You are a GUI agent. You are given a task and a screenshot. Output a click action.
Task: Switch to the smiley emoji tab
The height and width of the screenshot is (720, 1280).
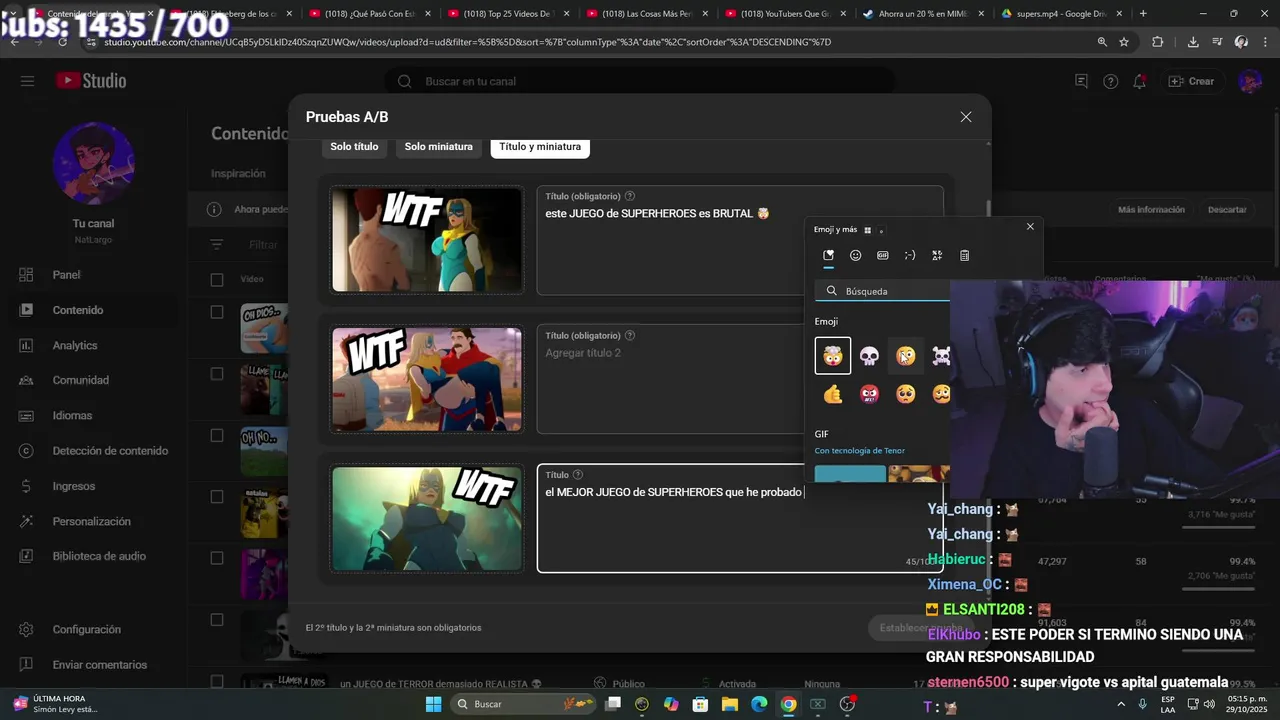[x=855, y=255]
